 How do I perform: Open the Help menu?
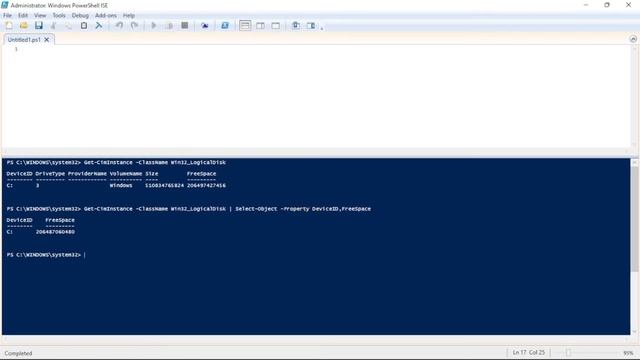tap(129, 16)
